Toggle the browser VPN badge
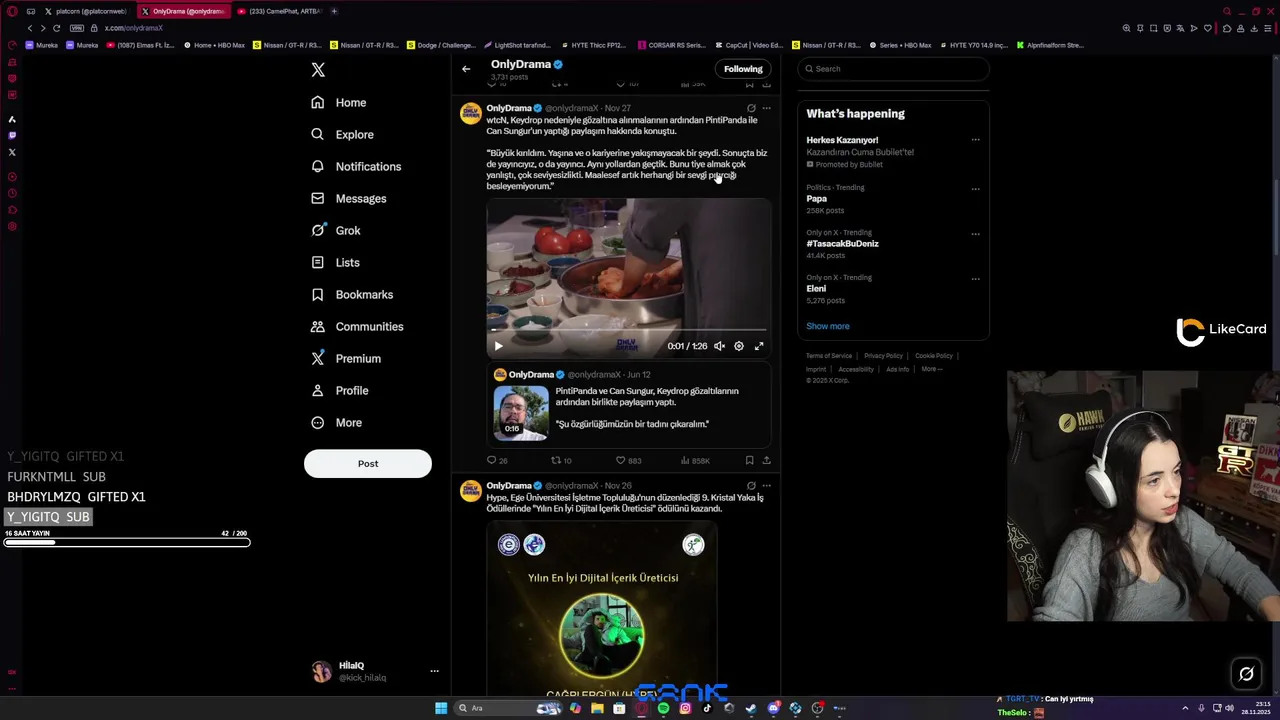1280x720 pixels. (77, 28)
